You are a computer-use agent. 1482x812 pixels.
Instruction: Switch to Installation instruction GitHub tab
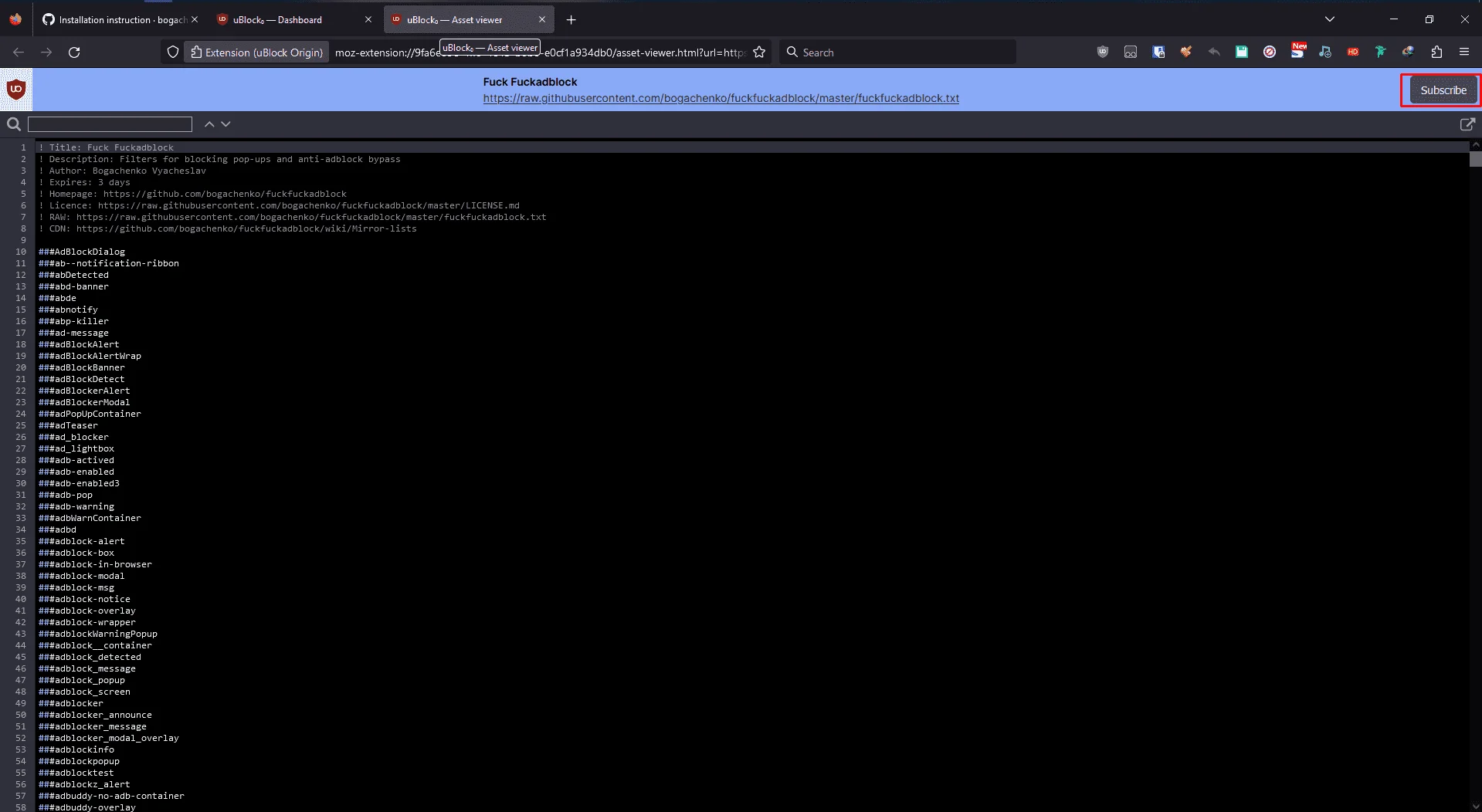[x=114, y=19]
